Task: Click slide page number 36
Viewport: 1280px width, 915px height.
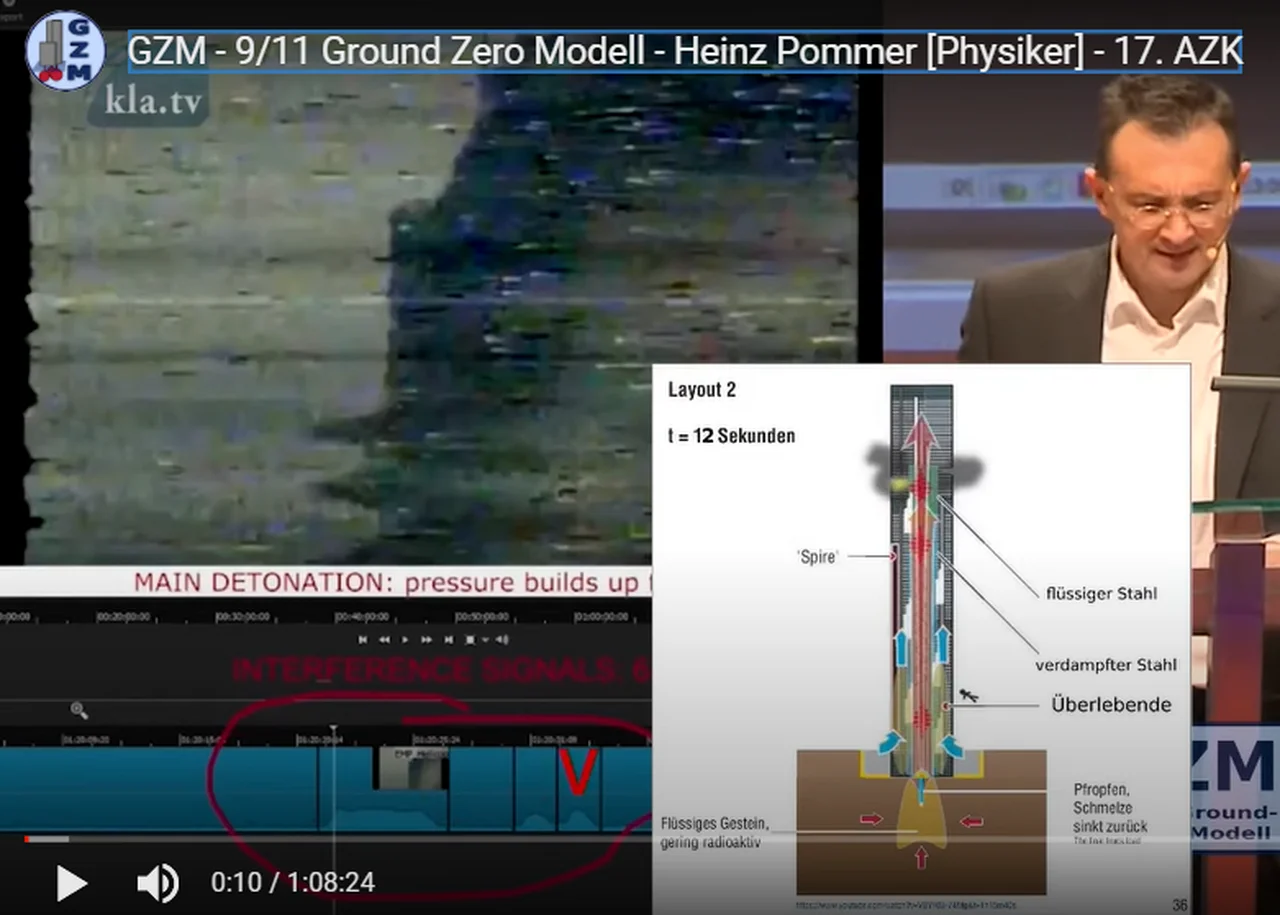Action: 1180,905
